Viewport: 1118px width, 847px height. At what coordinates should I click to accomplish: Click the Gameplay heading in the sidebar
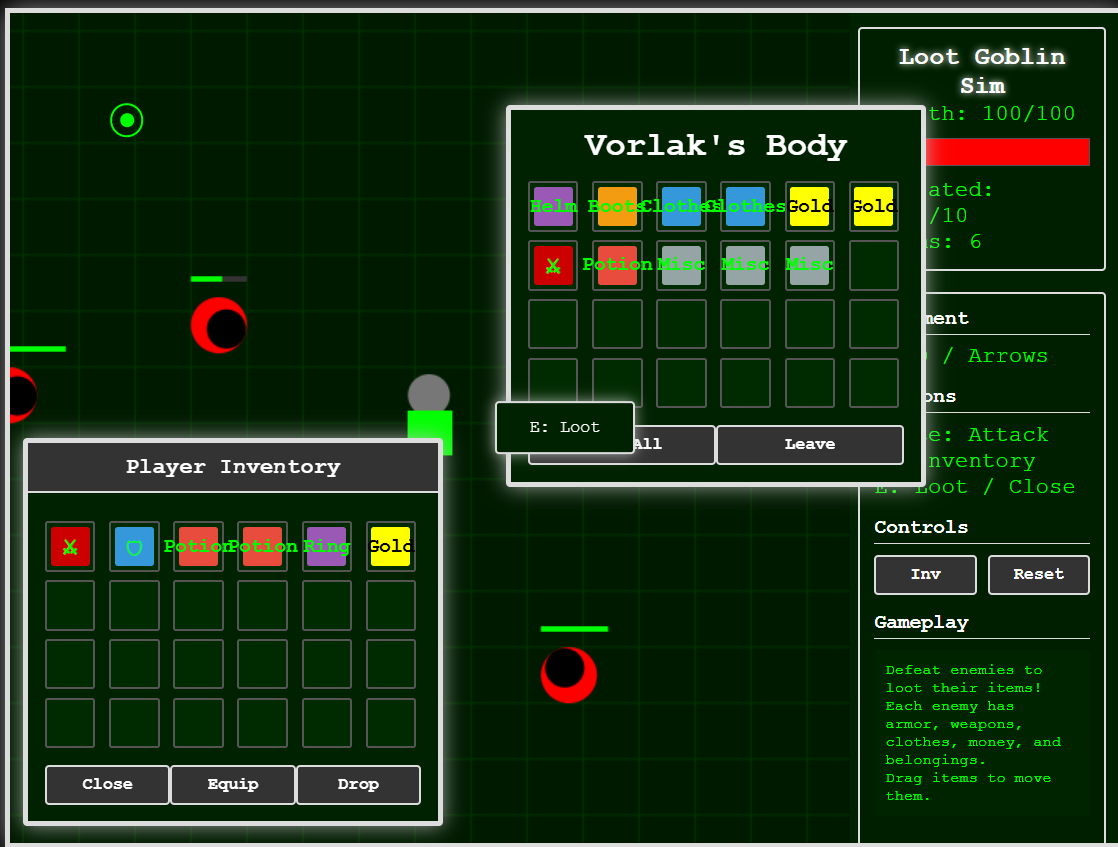click(921, 622)
